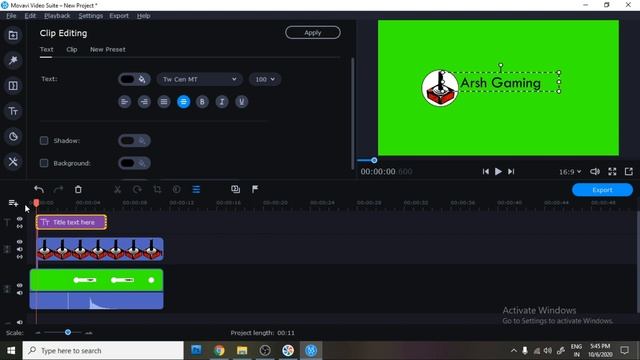Open the font size 100 dropdown
This screenshot has height=360, width=640.
click(x=265, y=79)
